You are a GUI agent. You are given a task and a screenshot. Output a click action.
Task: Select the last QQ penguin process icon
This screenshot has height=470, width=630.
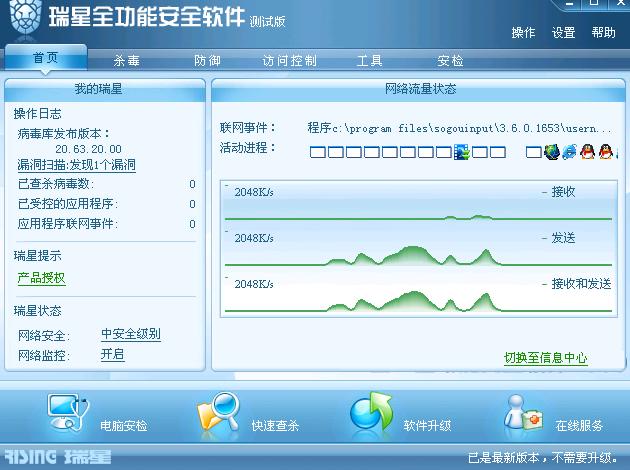pyautogui.click(x=605, y=152)
